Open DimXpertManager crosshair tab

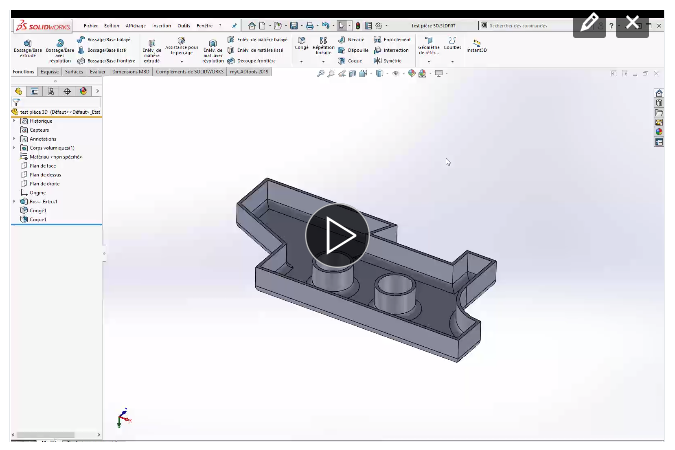67,91
